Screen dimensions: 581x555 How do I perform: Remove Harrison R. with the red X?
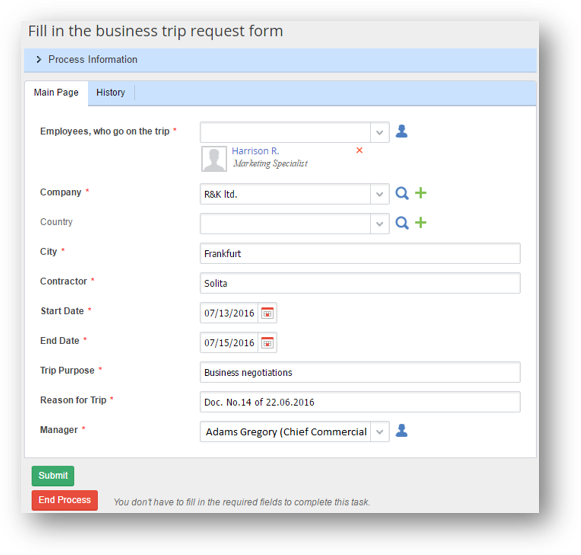coord(359,150)
